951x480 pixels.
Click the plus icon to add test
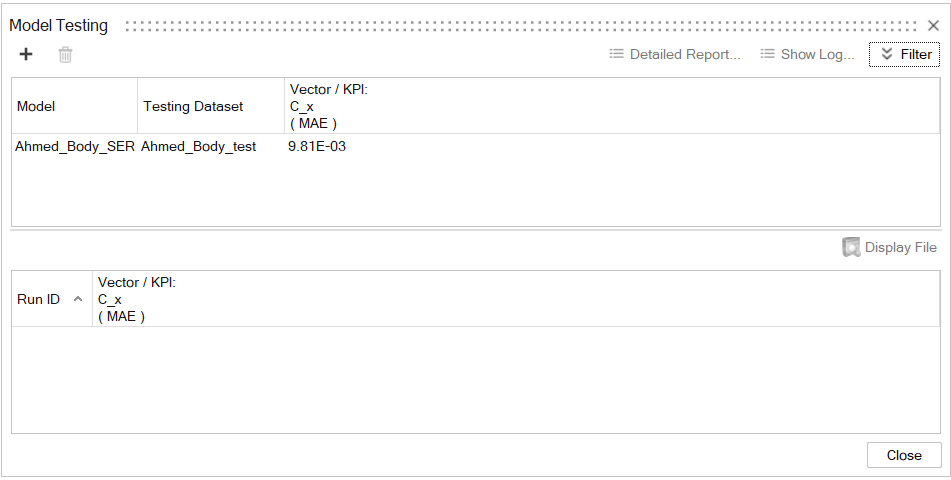(26, 55)
